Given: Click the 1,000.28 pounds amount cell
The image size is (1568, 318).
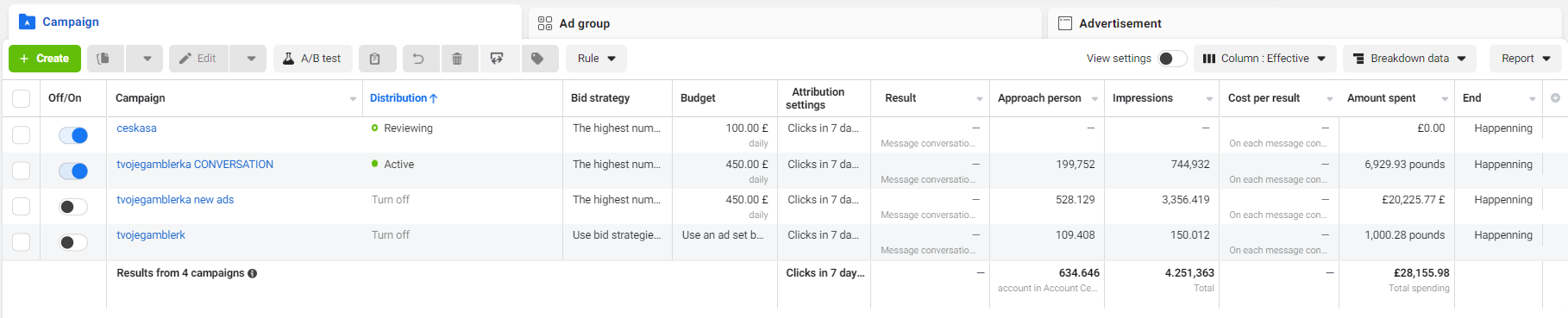Looking at the screenshot, I should [x=1404, y=235].
